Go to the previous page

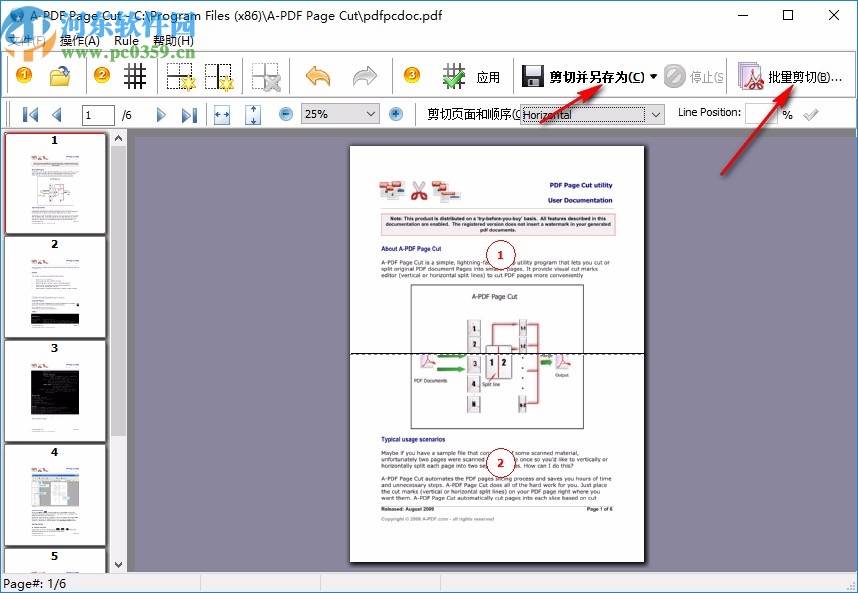[x=57, y=114]
